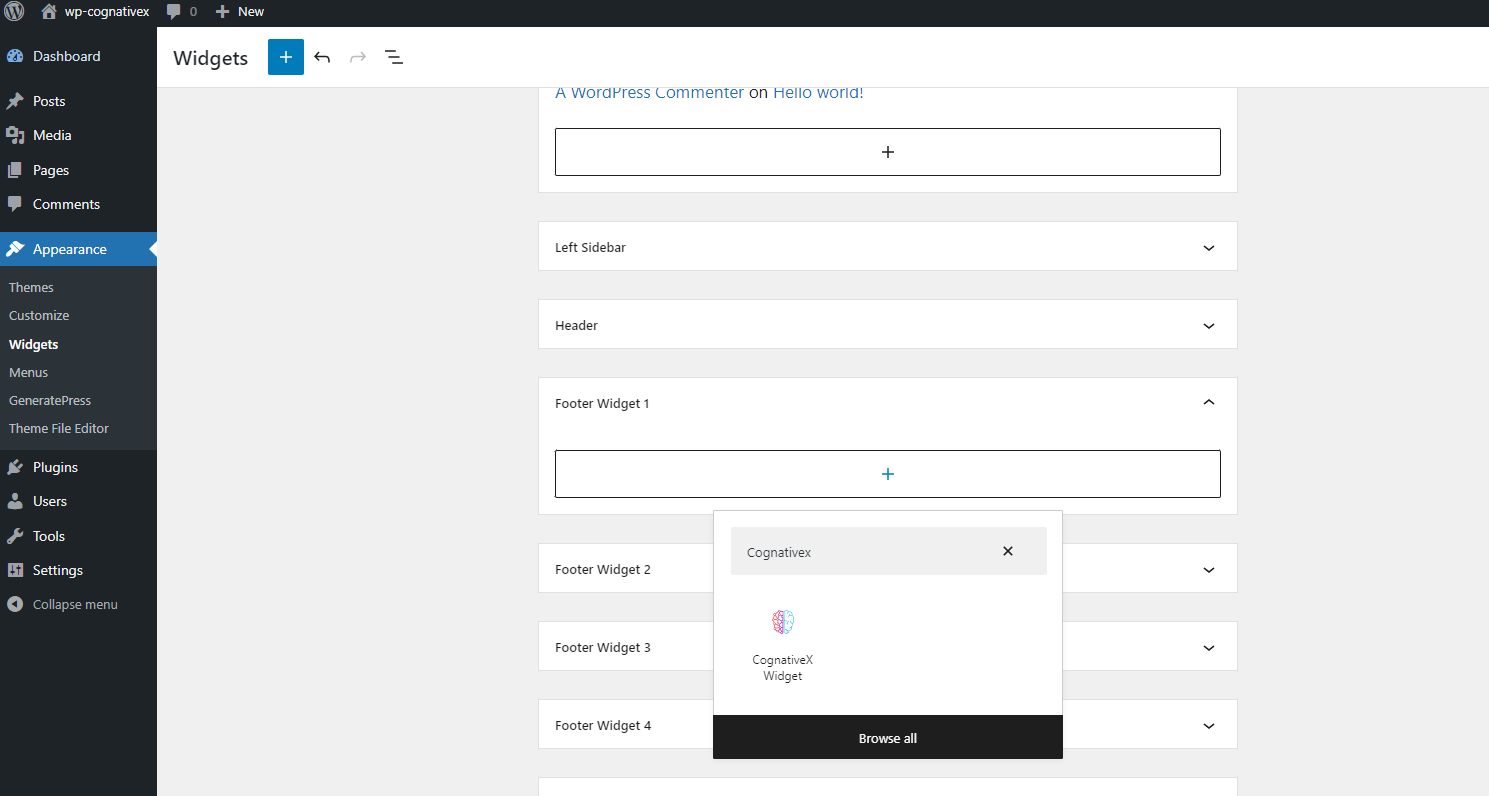Toggle the blue block inserter button
Image resolution: width=1489 pixels, height=796 pixels.
click(x=286, y=57)
